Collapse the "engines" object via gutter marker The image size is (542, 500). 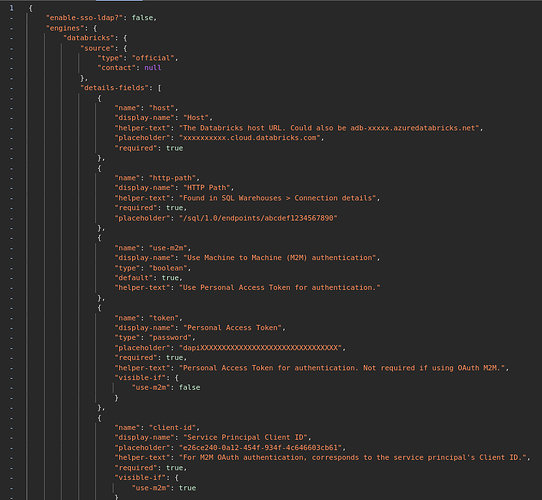click(11, 28)
